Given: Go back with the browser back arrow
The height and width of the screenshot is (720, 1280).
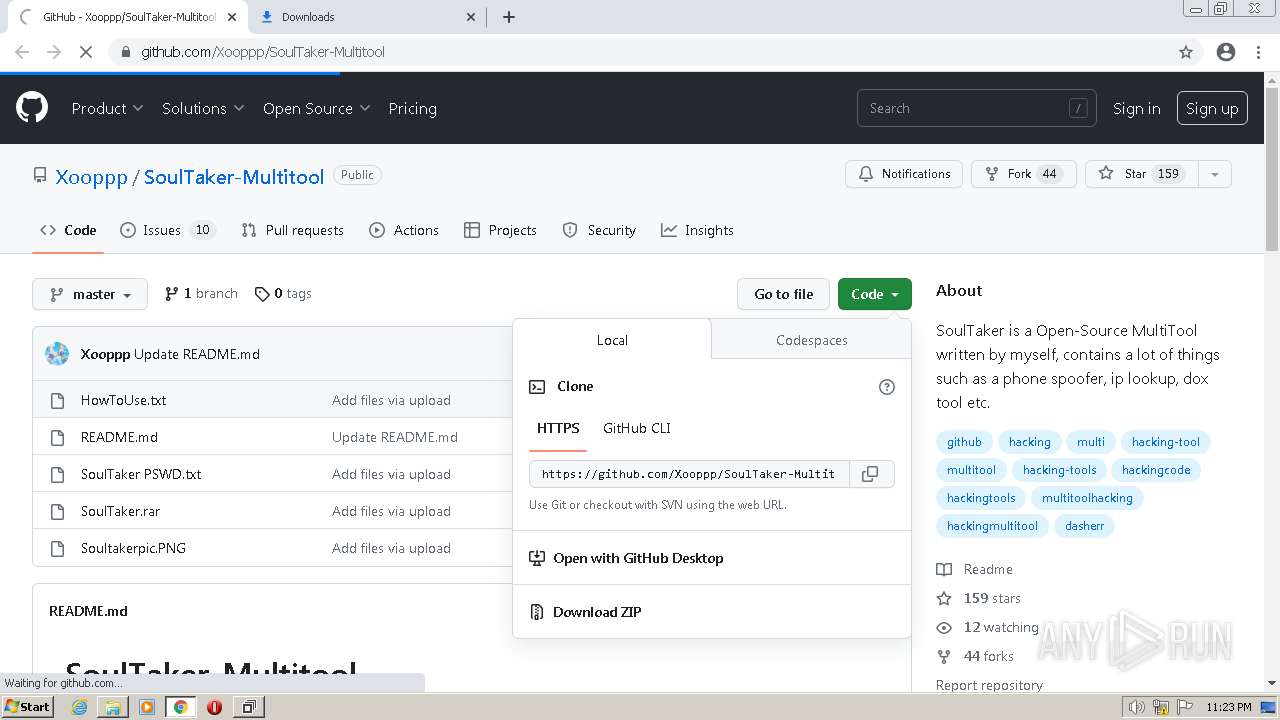Looking at the screenshot, I should pos(22,52).
